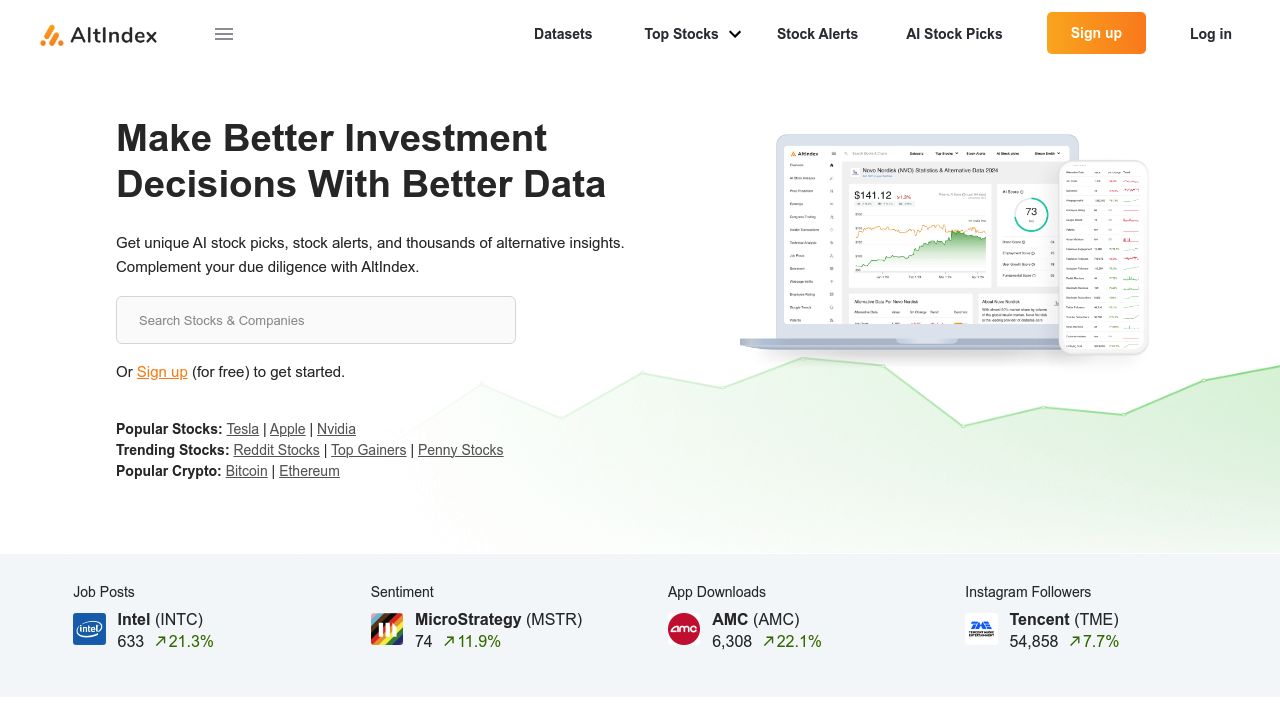This screenshot has width=1280, height=720.
Task: Click the MicroStrategy logo icon
Action: tap(387, 629)
